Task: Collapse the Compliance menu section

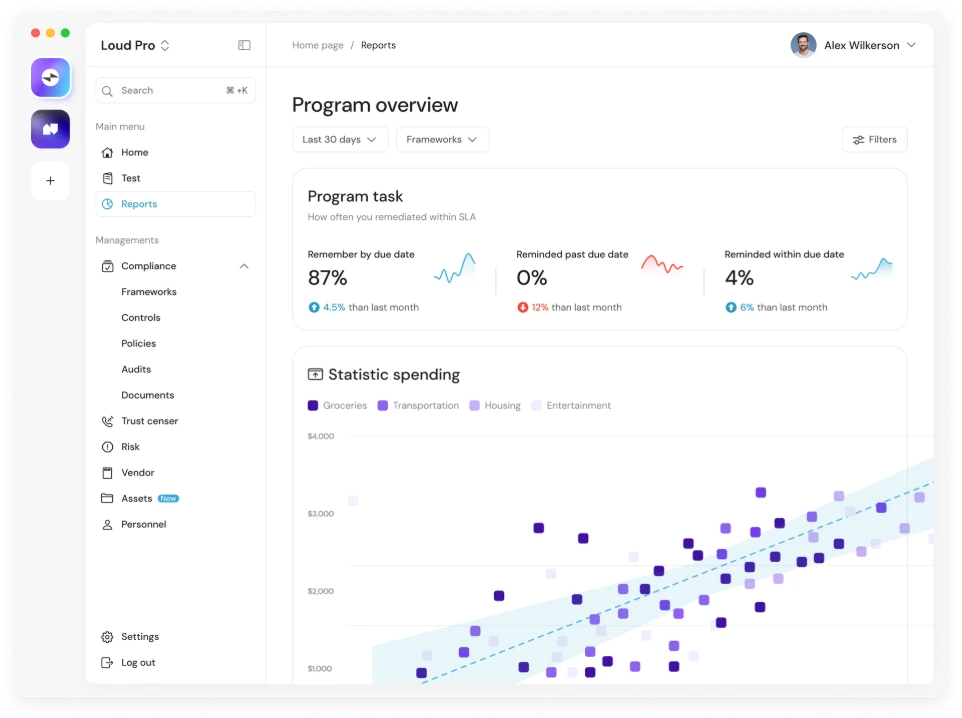Action: (x=244, y=266)
